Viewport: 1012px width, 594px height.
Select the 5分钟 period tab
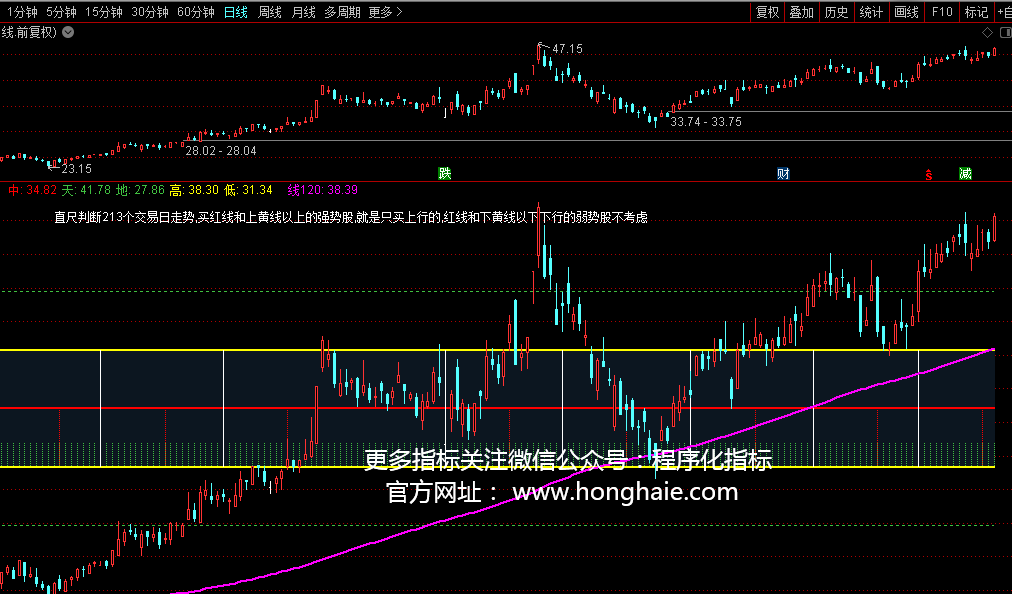pyautogui.click(x=61, y=12)
